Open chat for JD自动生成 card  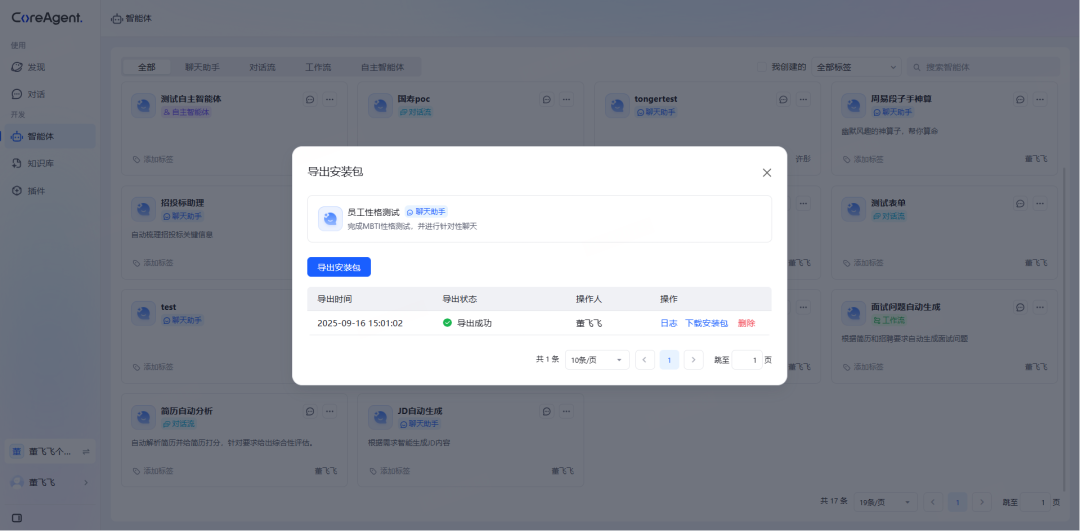[546, 411]
